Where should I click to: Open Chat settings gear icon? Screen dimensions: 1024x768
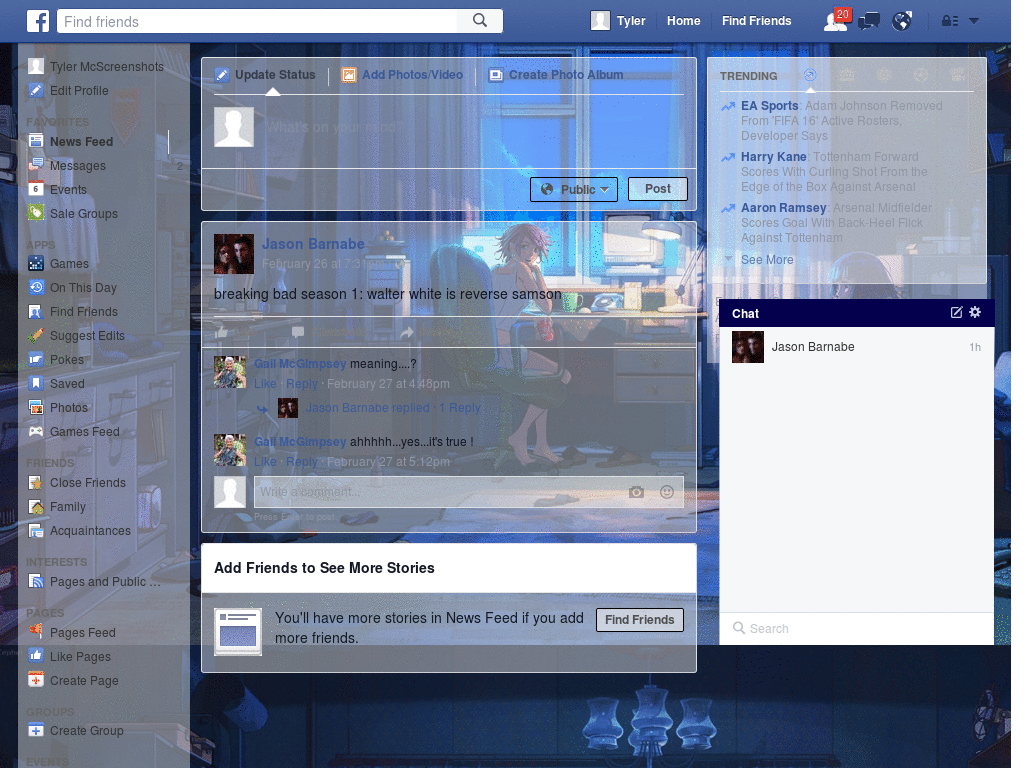click(x=975, y=312)
